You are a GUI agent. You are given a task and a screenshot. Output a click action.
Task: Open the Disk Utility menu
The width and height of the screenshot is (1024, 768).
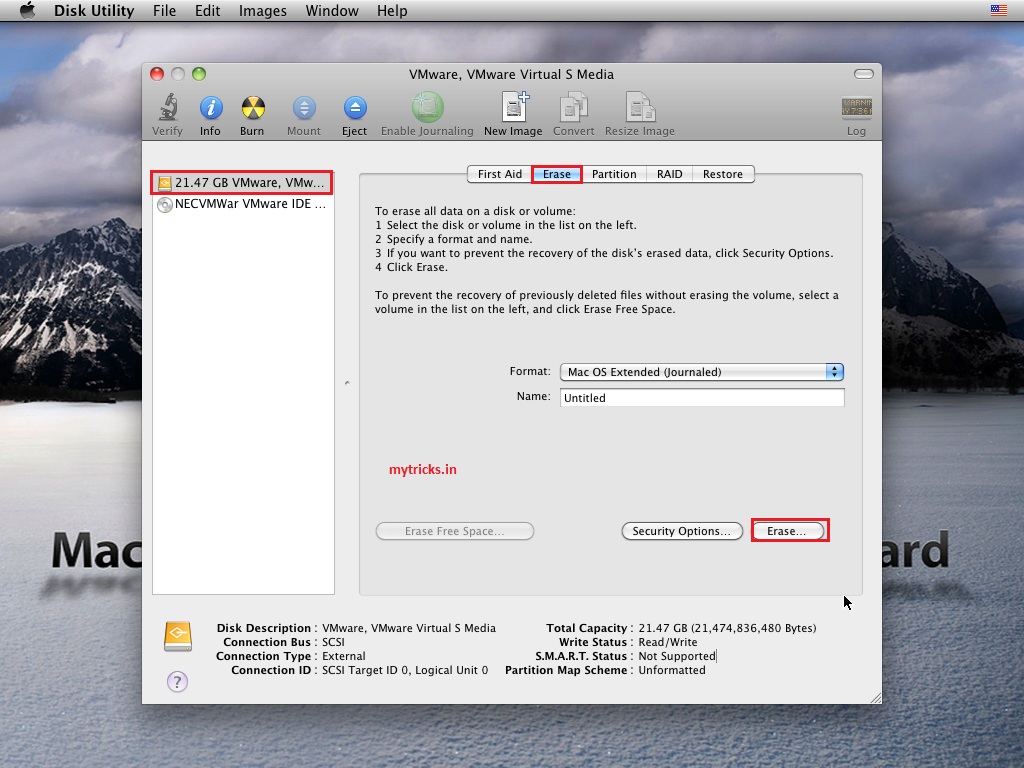pyautogui.click(x=94, y=10)
